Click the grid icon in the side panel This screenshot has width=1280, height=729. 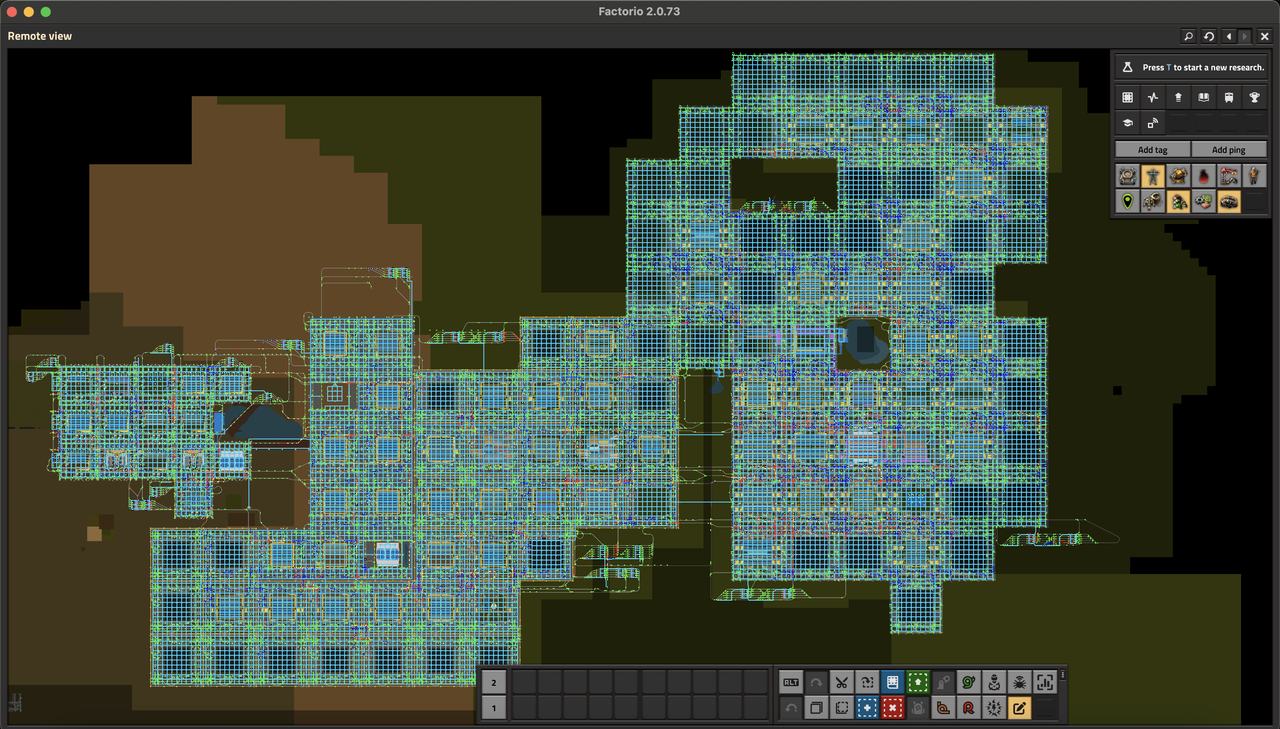click(x=1128, y=97)
